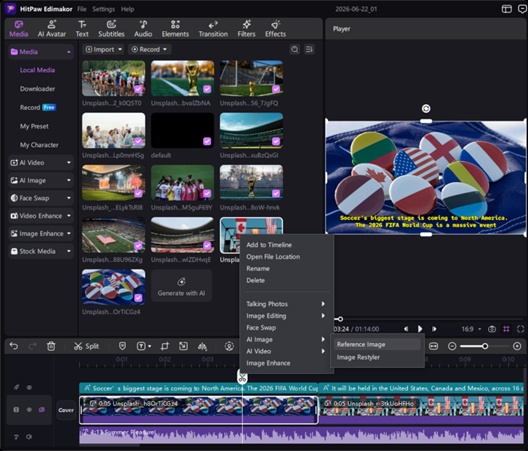528x451 pixels.
Task: Click the rotate handle above preview image
Action: (x=426, y=108)
